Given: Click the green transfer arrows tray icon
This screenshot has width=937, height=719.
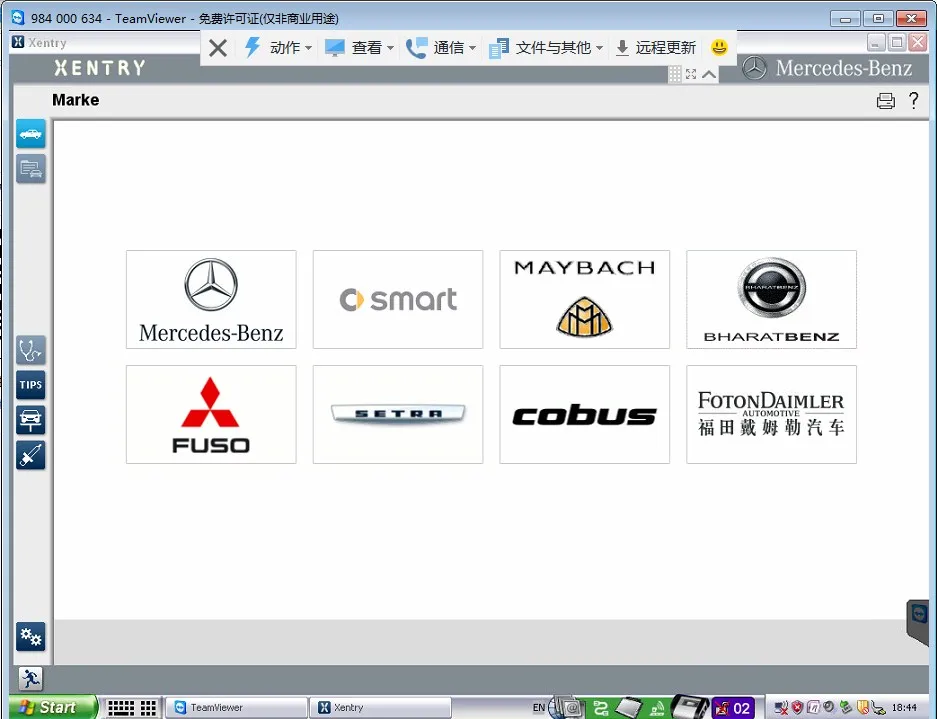Looking at the screenshot, I should (600, 708).
